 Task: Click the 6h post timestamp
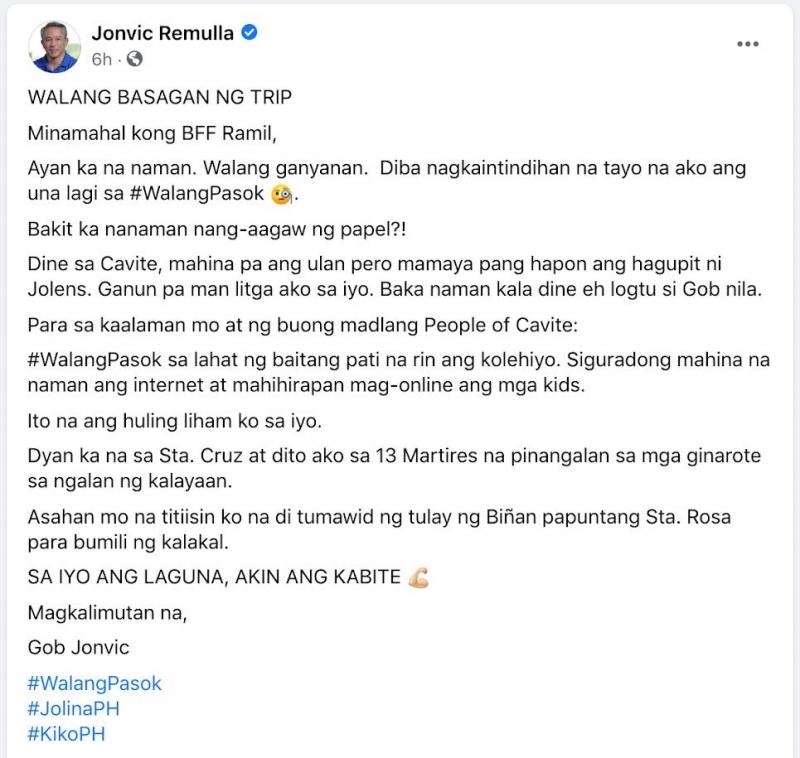102,60
